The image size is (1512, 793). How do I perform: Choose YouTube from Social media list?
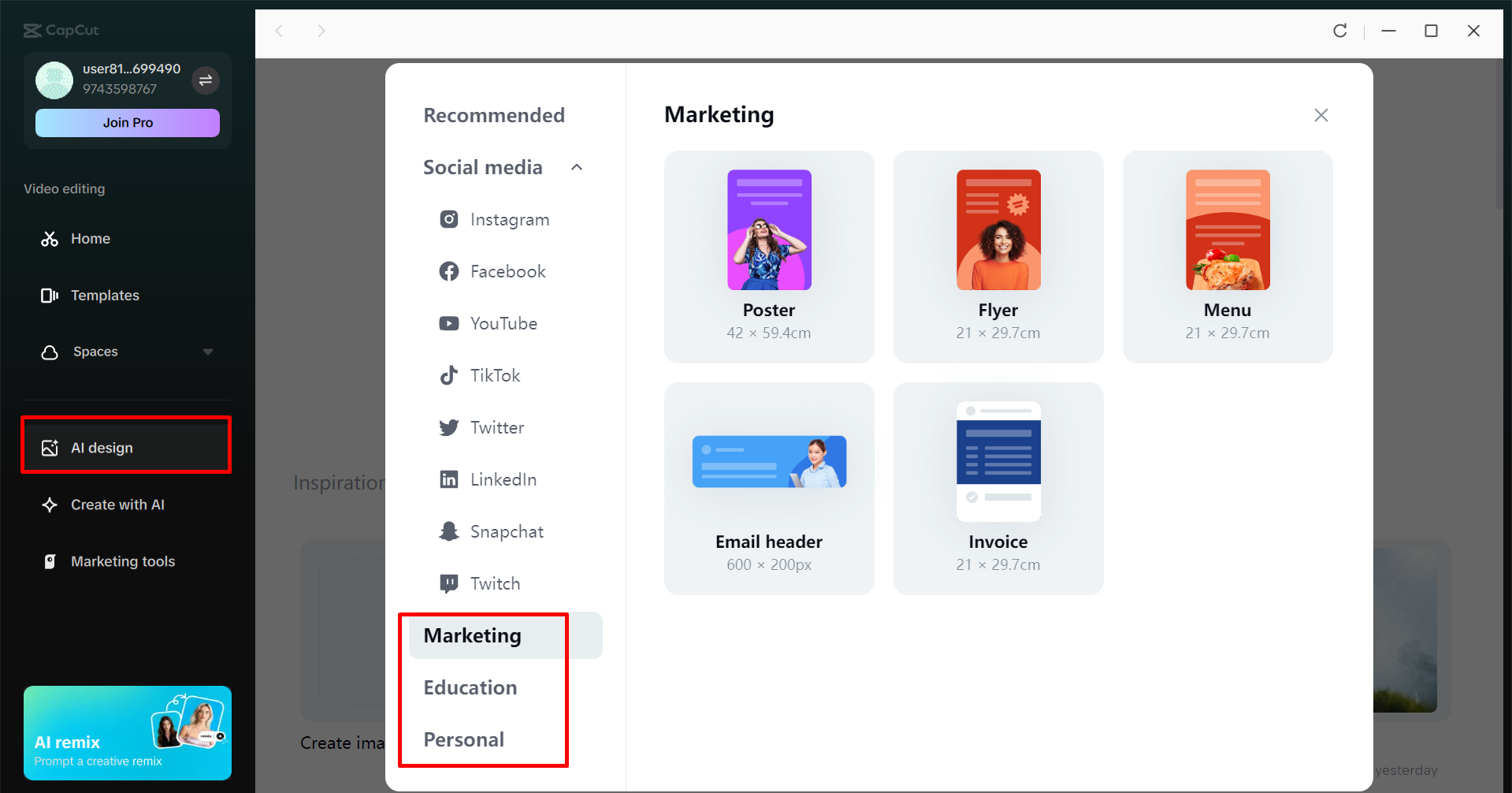pyautogui.click(x=506, y=323)
